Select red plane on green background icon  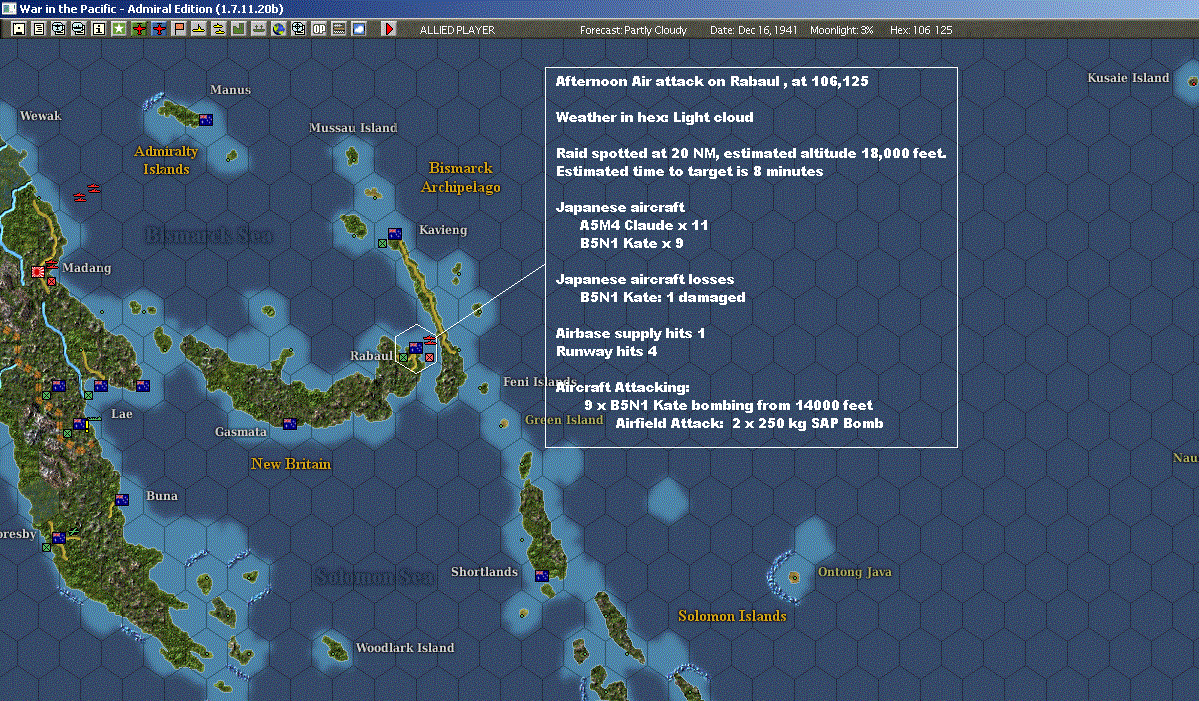click(139, 29)
